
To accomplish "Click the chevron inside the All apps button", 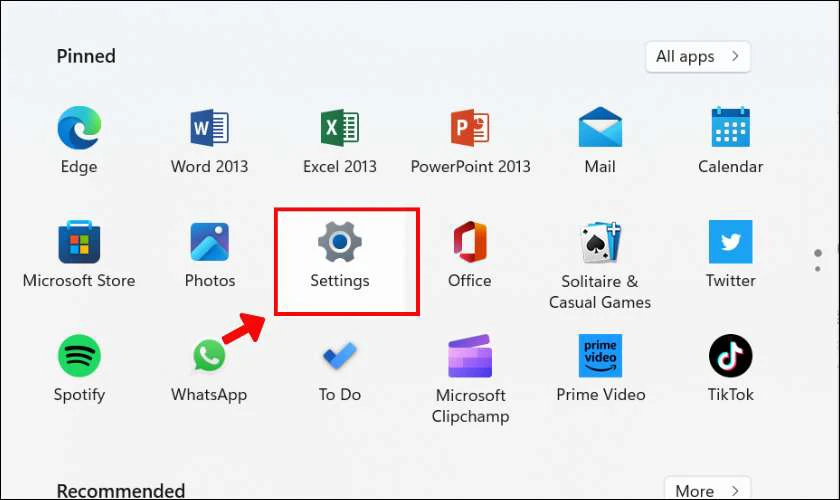I will click(736, 56).
